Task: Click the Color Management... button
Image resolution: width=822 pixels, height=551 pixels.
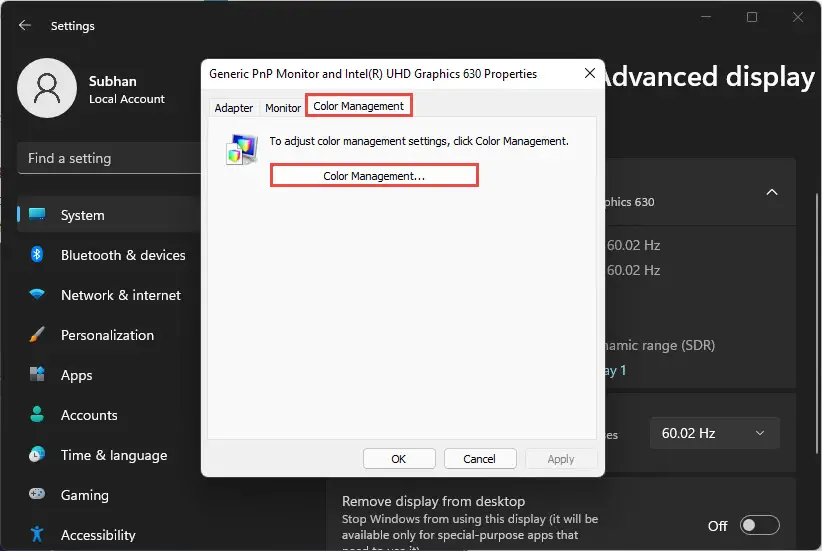Action: pyautogui.click(x=374, y=176)
